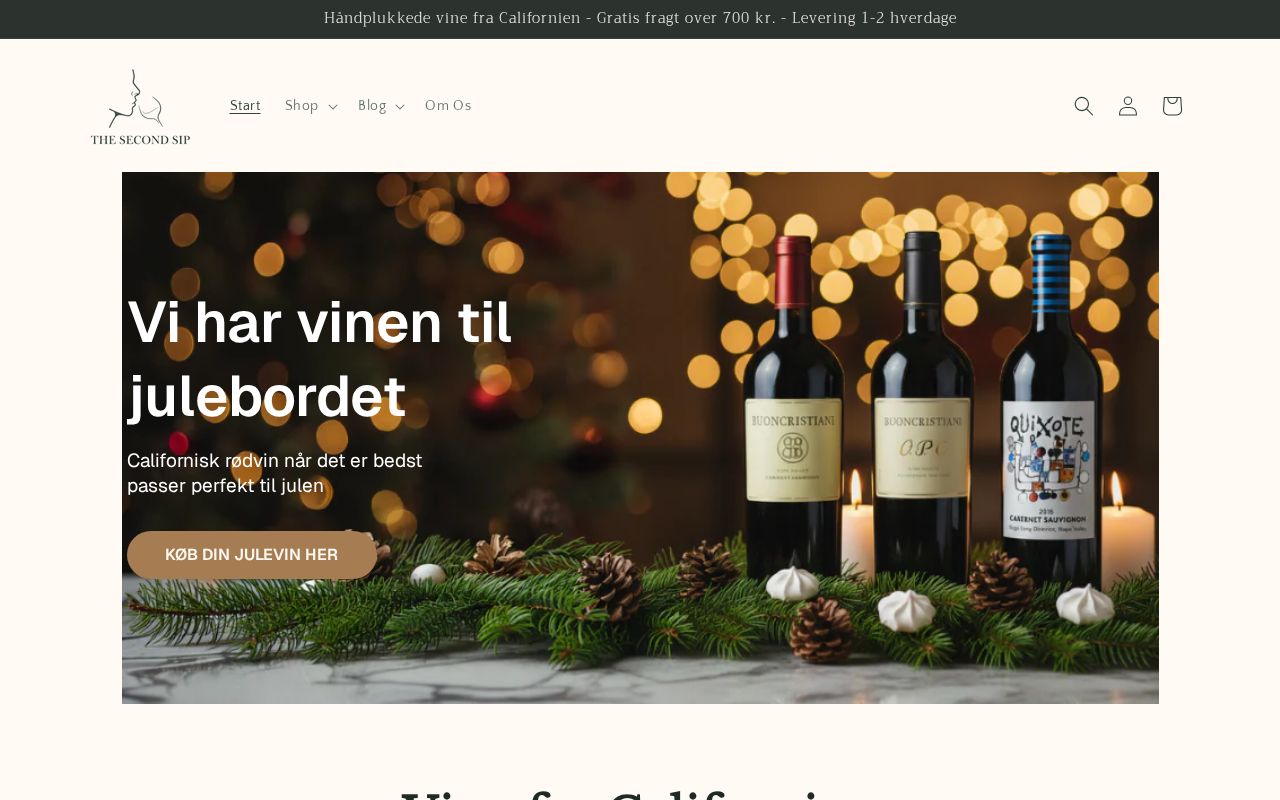Open the account login icon
This screenshot has width=1280, height=800.
pyautogui.click(x=1128, y=106)
